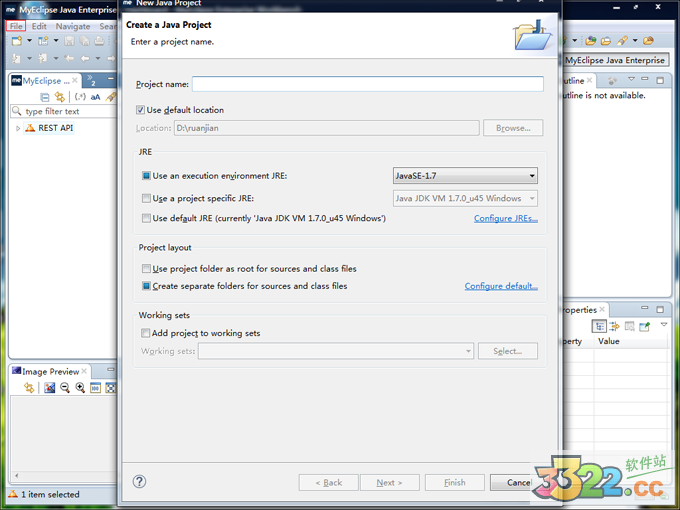The width and height of the screenshot is (680, 510).
Task: Click the Back navigation arrow icon
Action: tap(85, 58)
